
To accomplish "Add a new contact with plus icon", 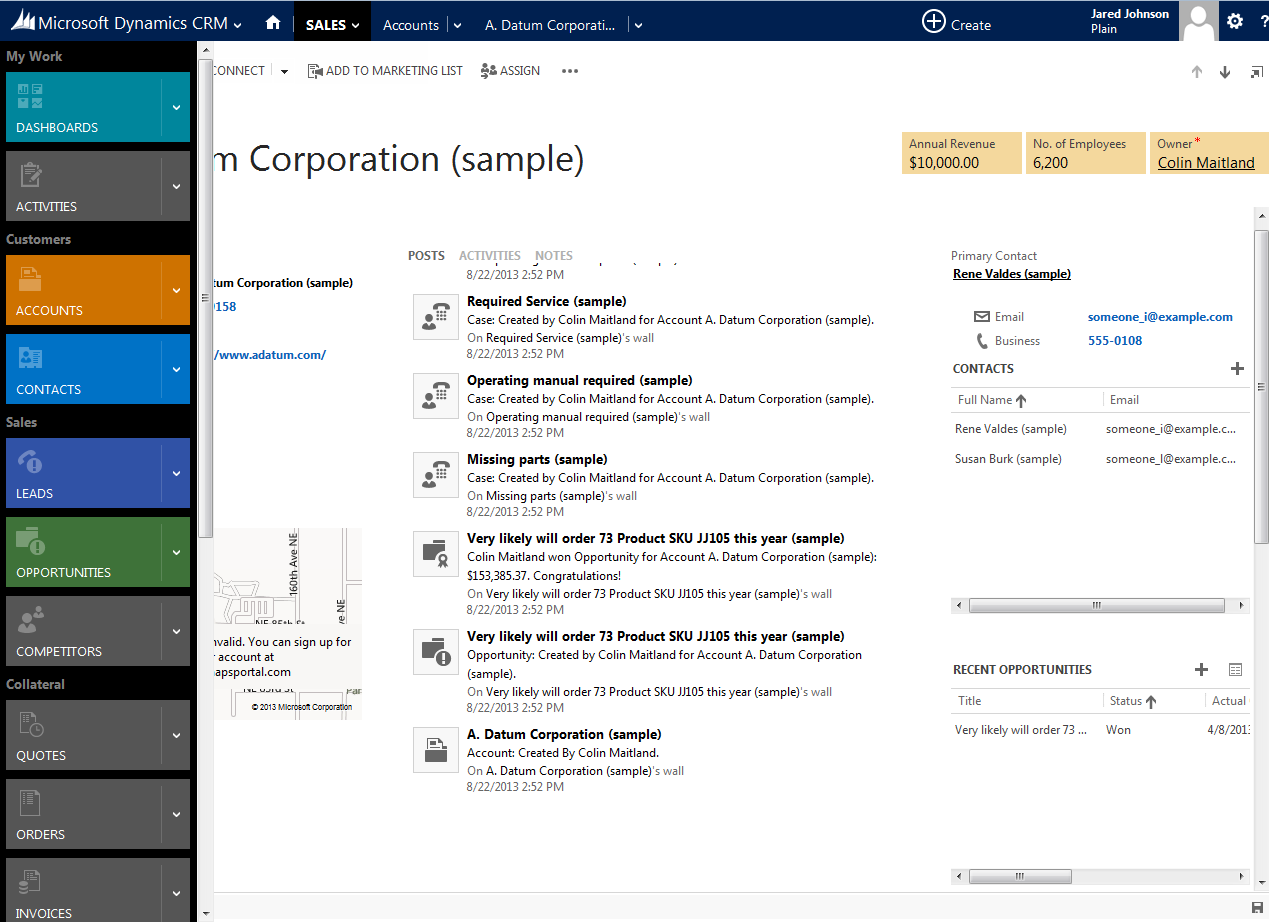I will pyautogui.click(x=1237, y=369).
